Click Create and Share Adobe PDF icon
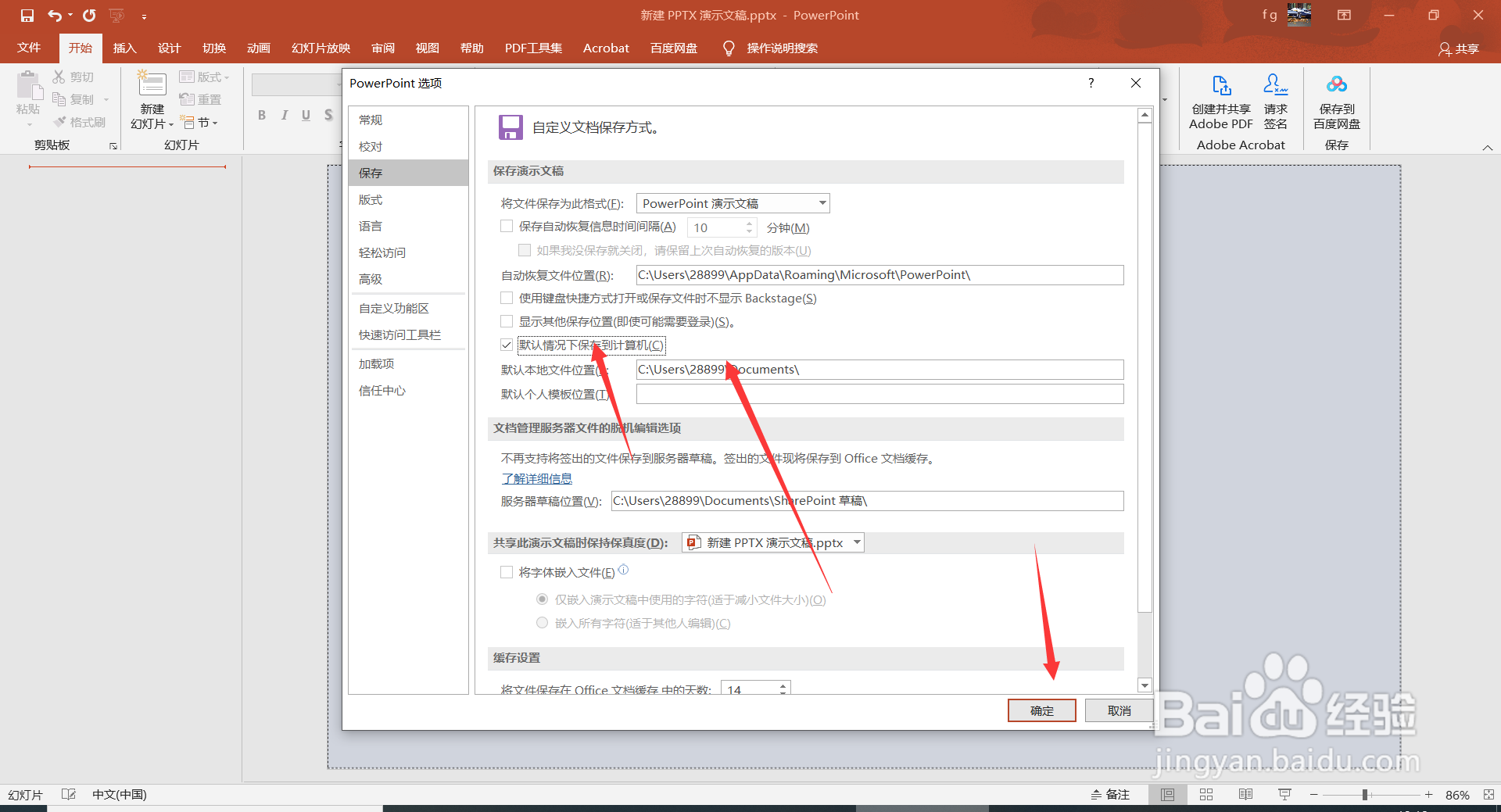 click(x=1221, y=85)
